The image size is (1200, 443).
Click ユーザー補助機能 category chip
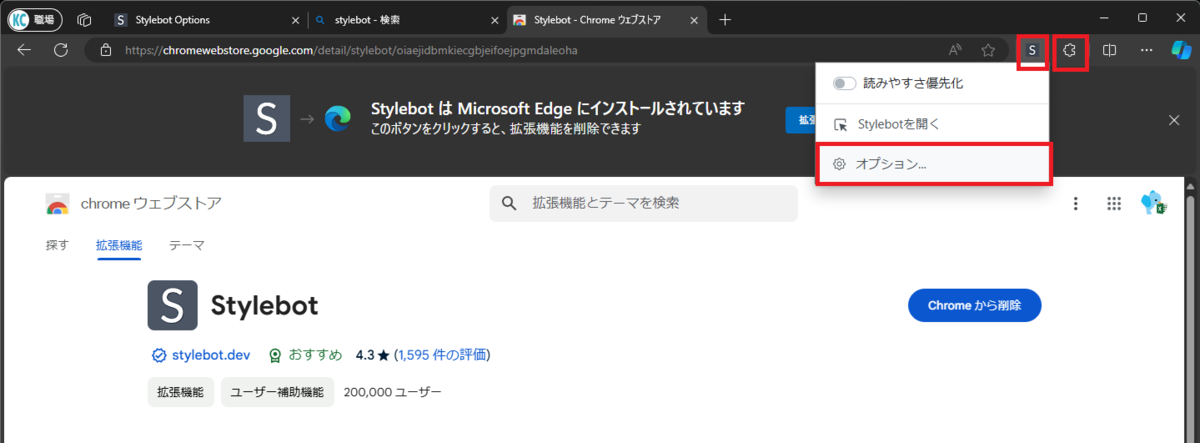[277, 392]
